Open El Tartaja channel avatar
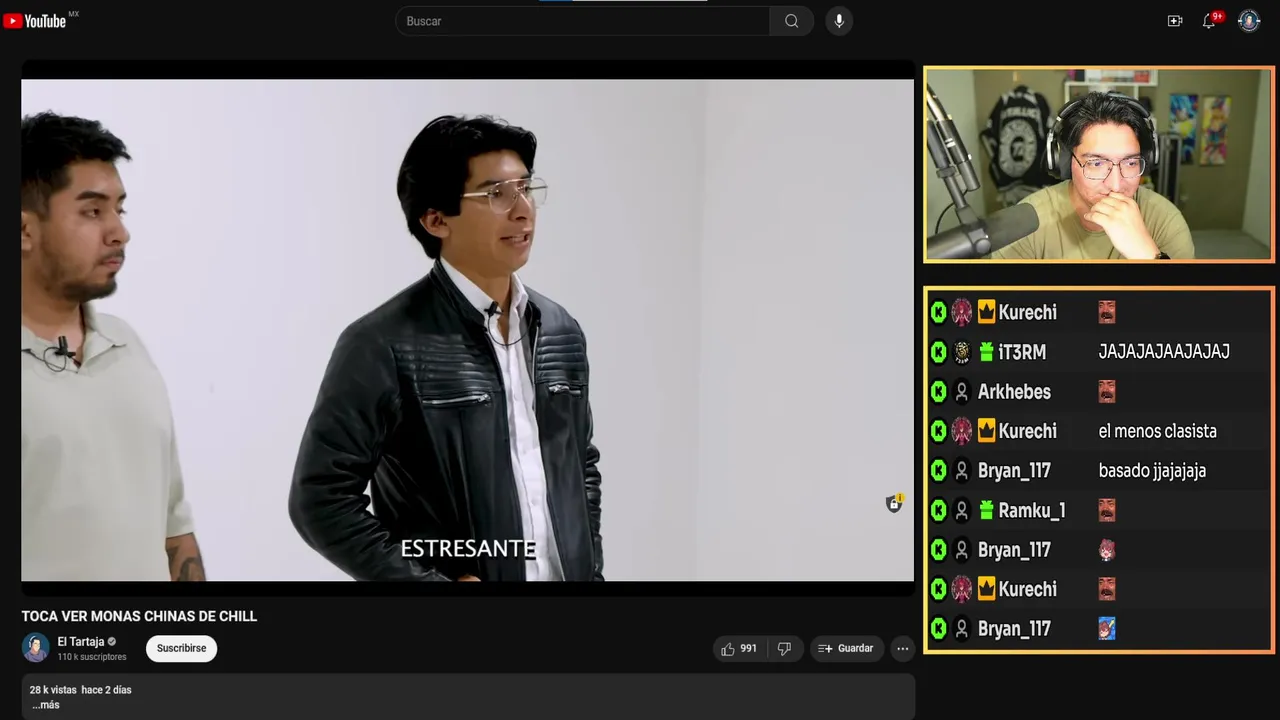The height and width of the screenshot is (720, 1280). click(36, 648)
